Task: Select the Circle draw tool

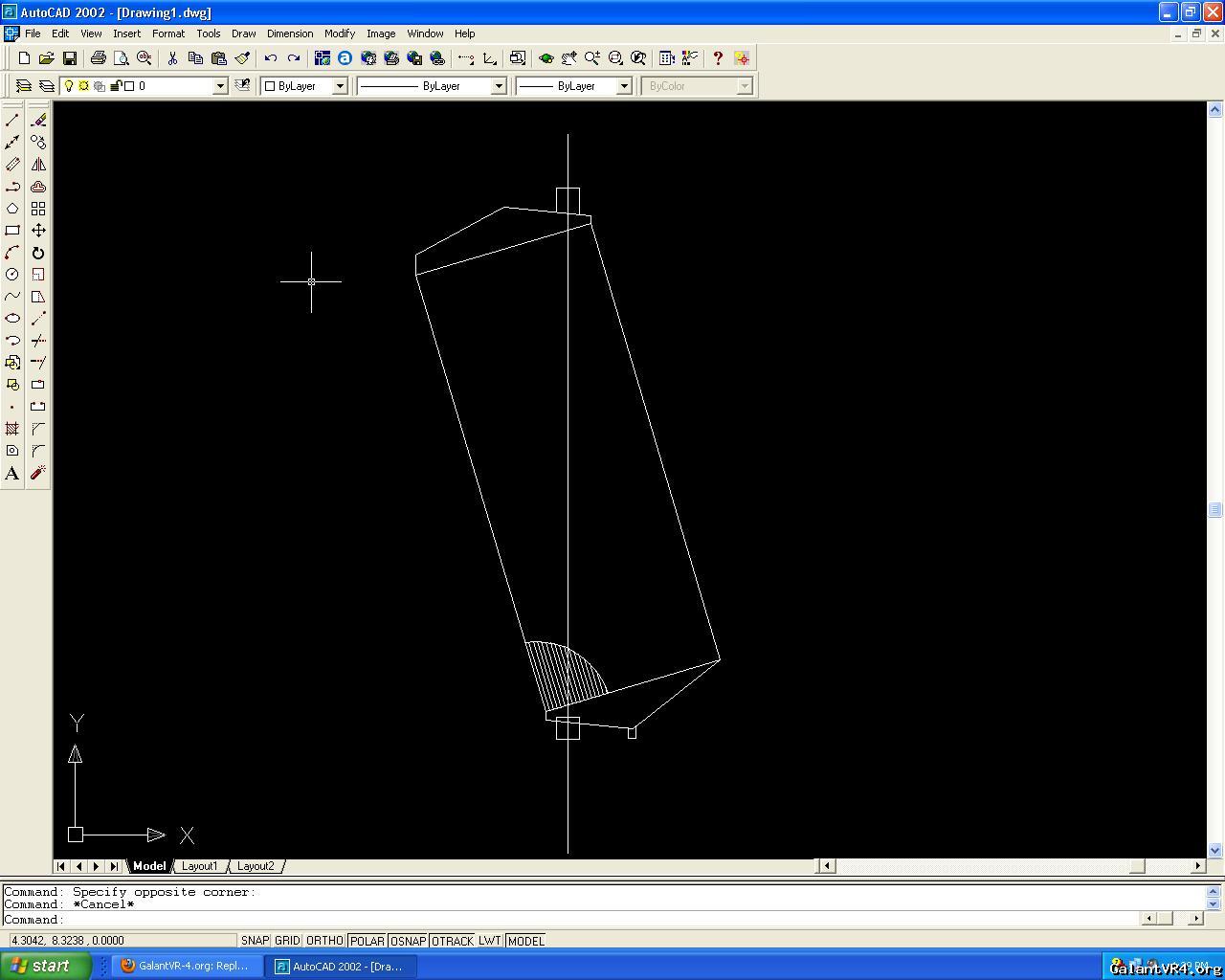Action: pyautogui.click(x=12, y=275)
